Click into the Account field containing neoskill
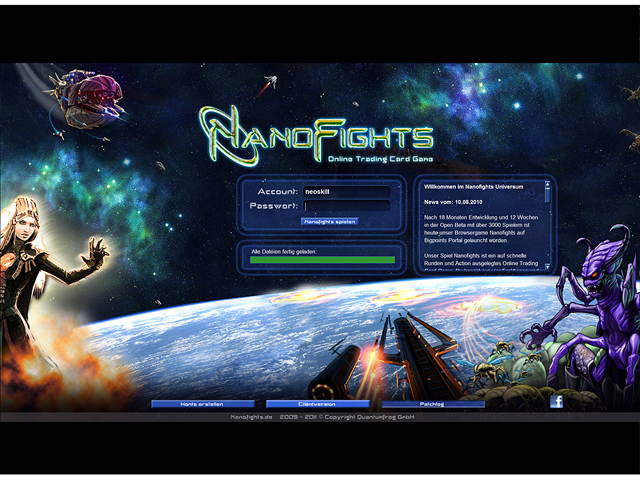 [347, 191]
